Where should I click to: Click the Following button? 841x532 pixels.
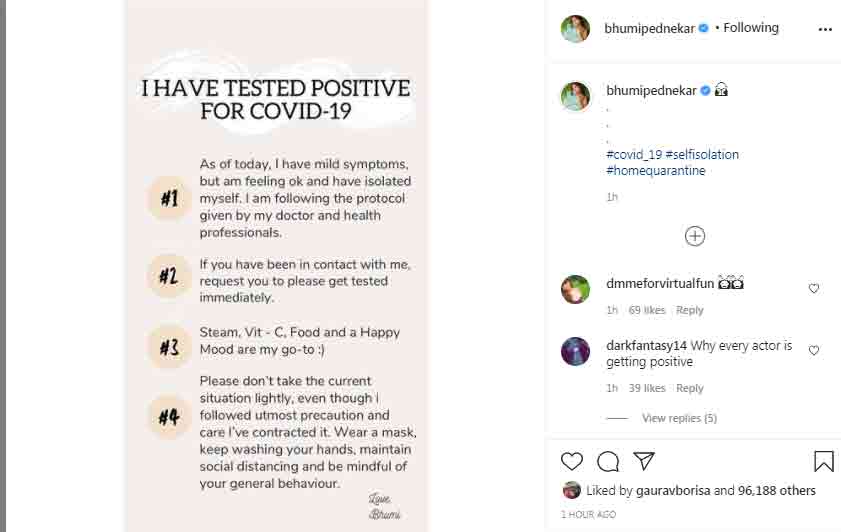point(751,28)
